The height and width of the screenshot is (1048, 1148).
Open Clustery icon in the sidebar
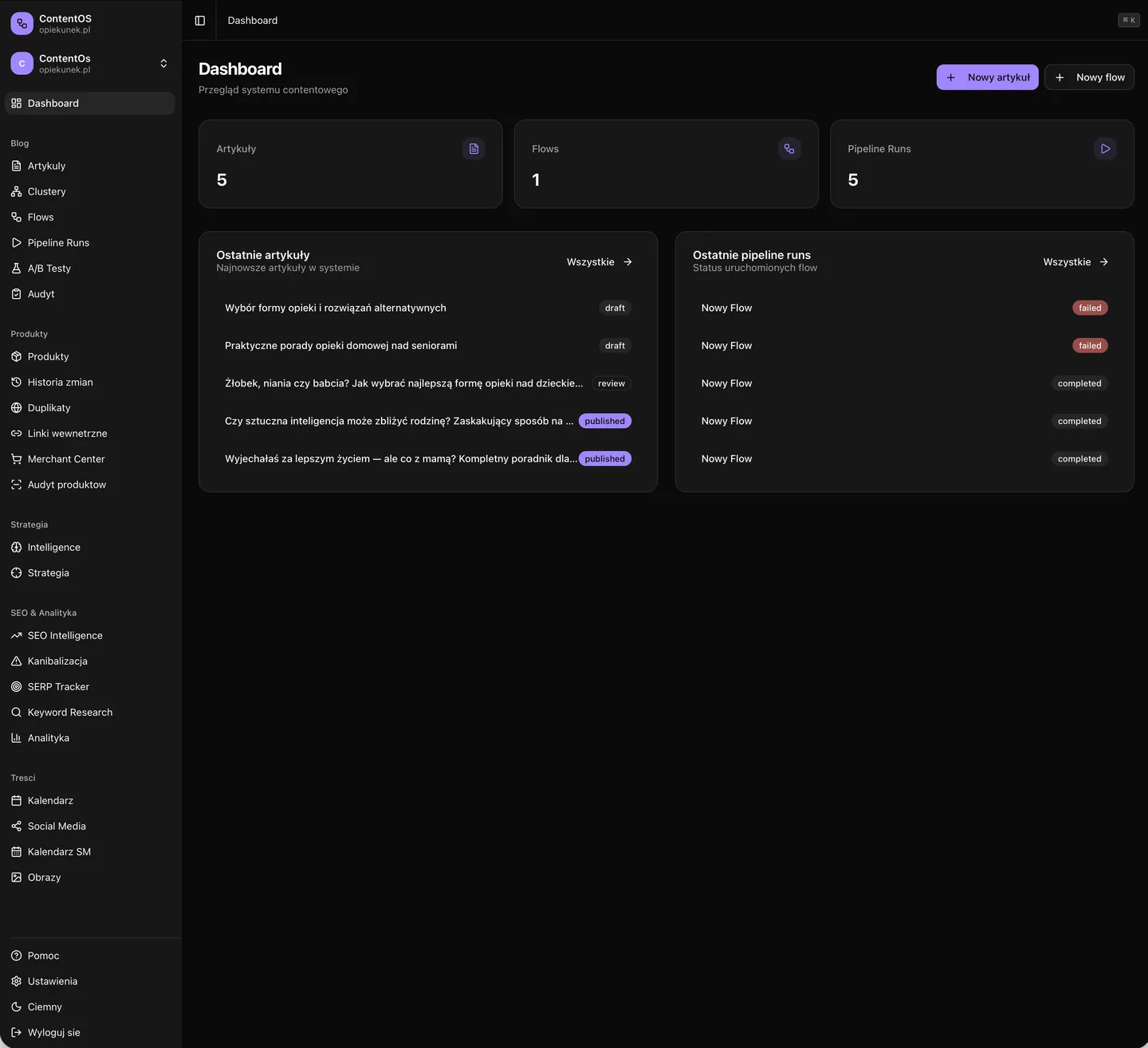(x=16, y=191)
